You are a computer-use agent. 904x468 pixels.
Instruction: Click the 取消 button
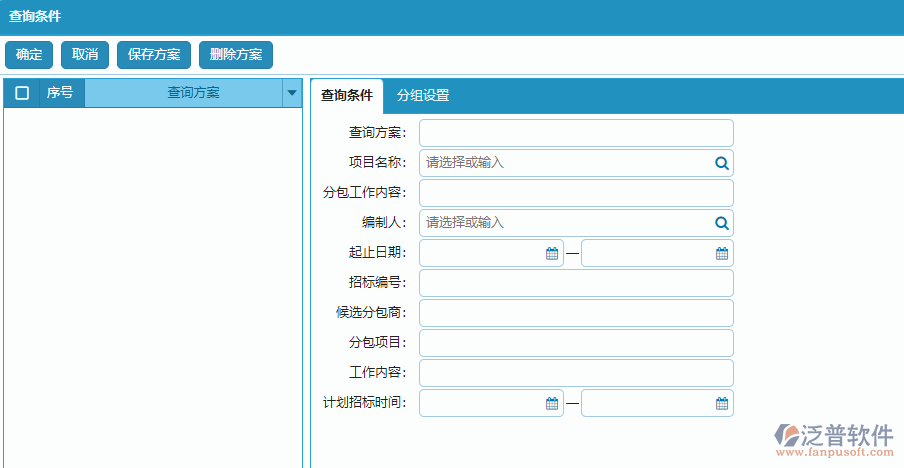pyautogui.click(x=85, y=55)
